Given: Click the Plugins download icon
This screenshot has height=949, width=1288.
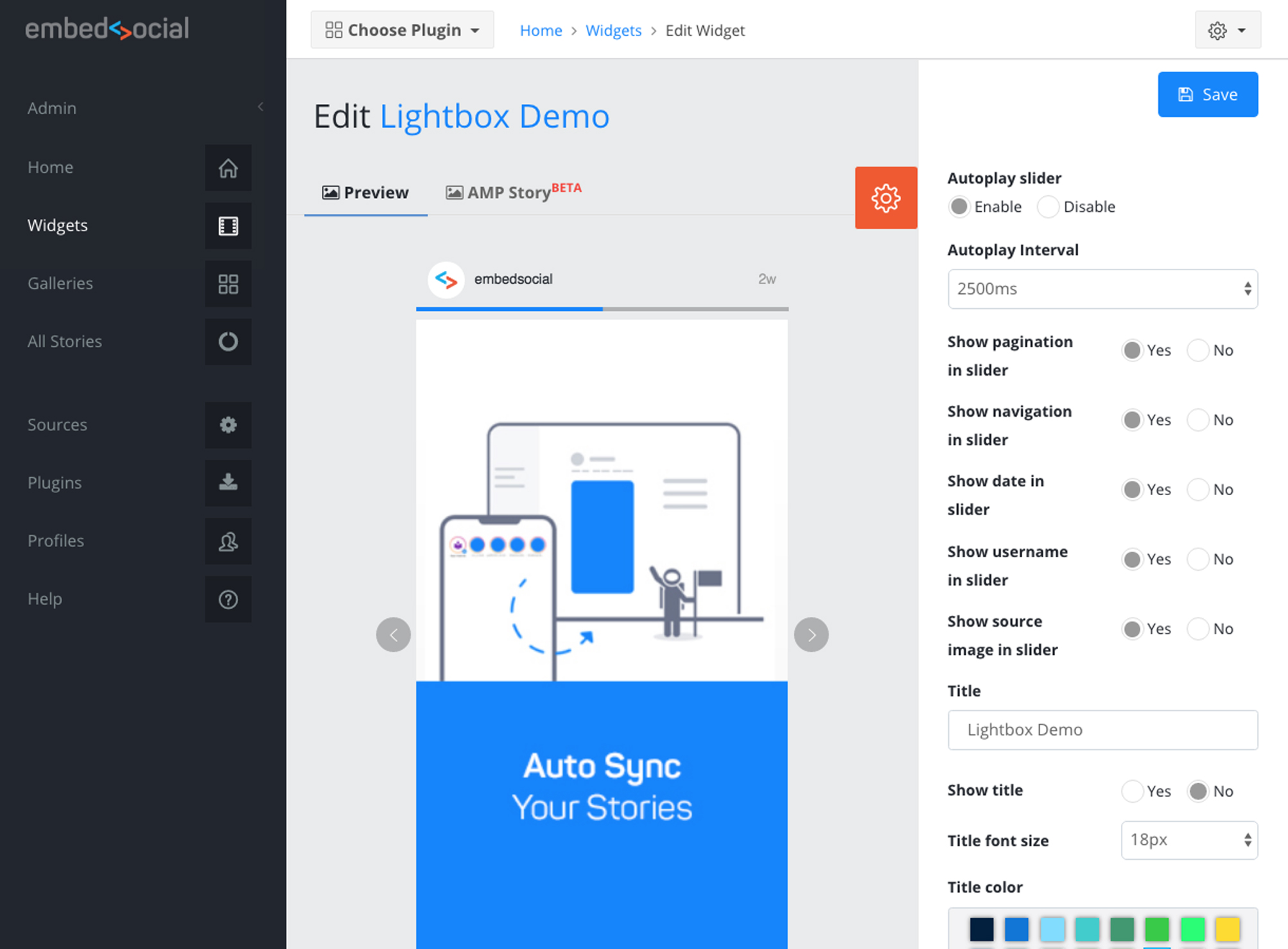Looking at the screenshot, I should [x=228, y=483].
